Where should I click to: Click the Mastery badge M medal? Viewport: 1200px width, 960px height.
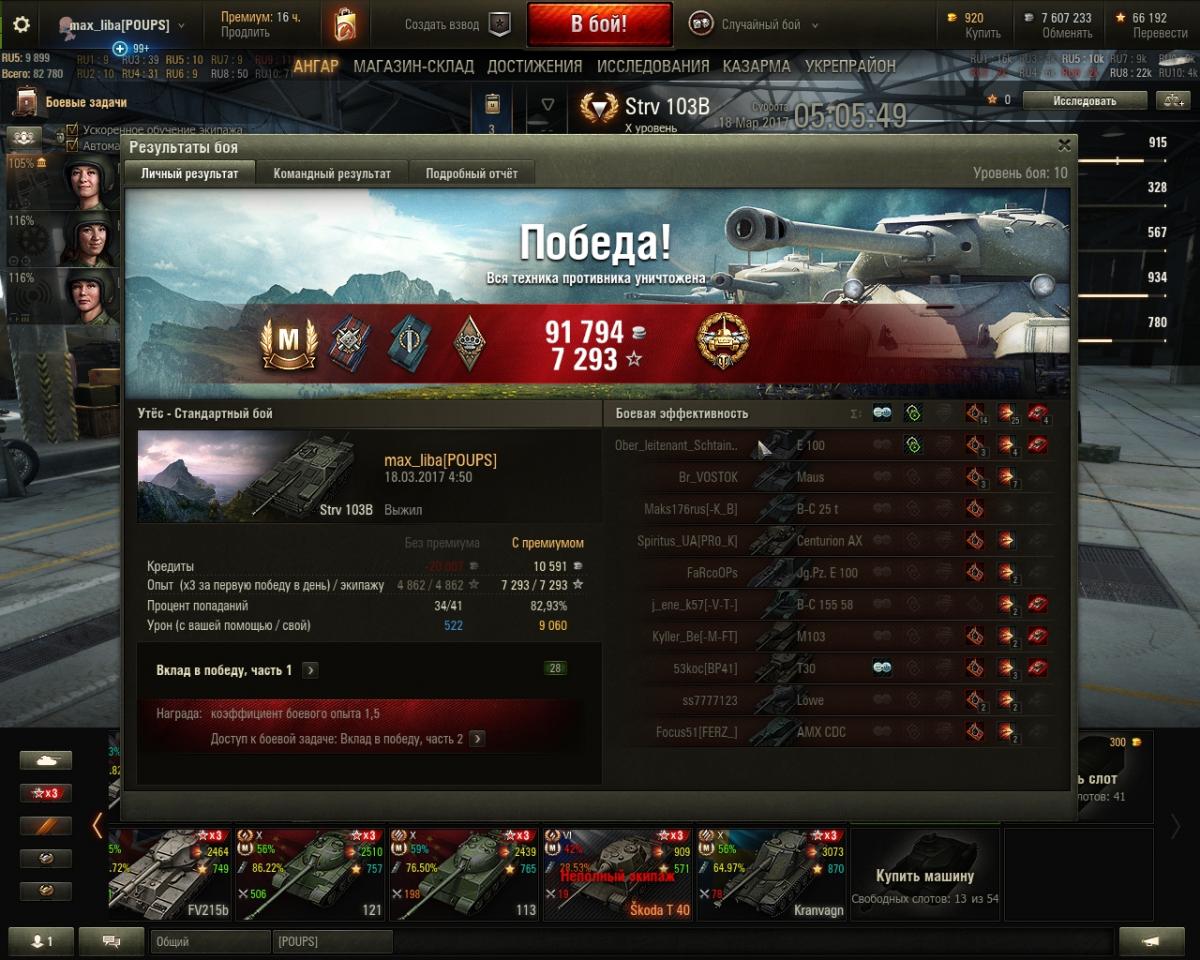(x=288, y=342)
